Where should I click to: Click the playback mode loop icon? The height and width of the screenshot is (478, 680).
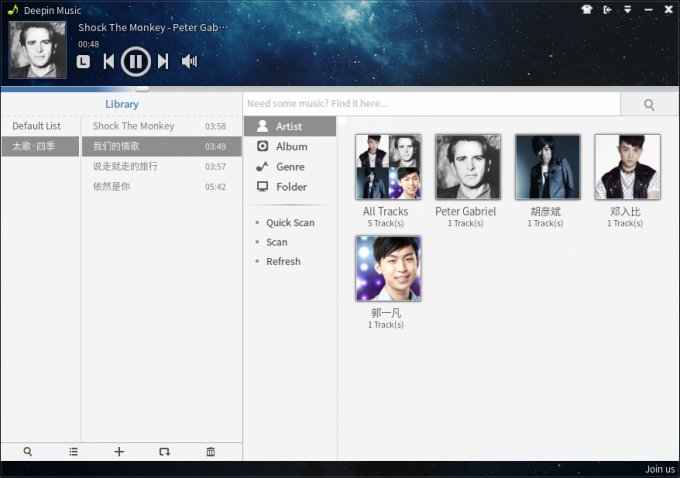(x=164, y=452)
